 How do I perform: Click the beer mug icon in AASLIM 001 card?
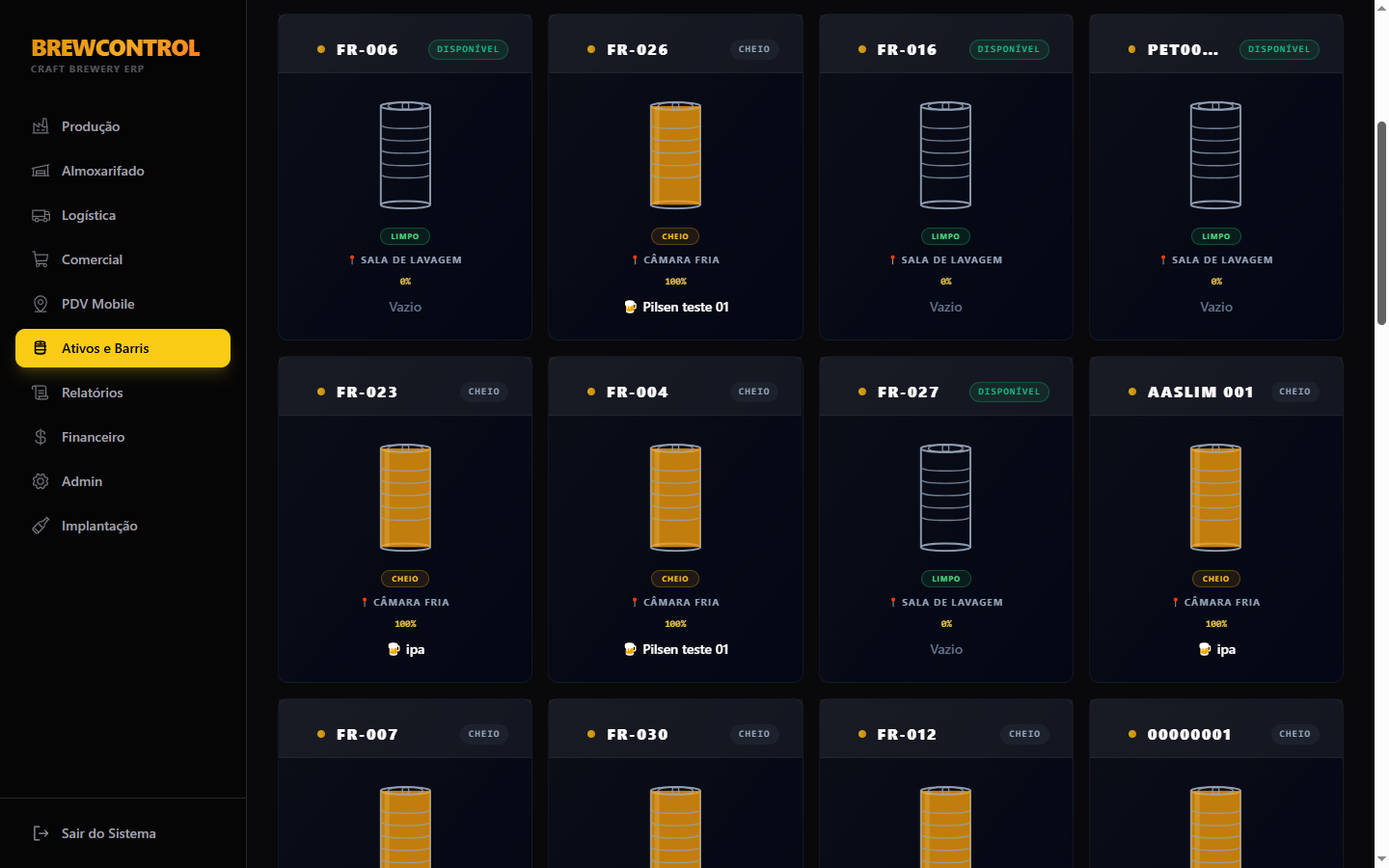(x=1205, y=649)
